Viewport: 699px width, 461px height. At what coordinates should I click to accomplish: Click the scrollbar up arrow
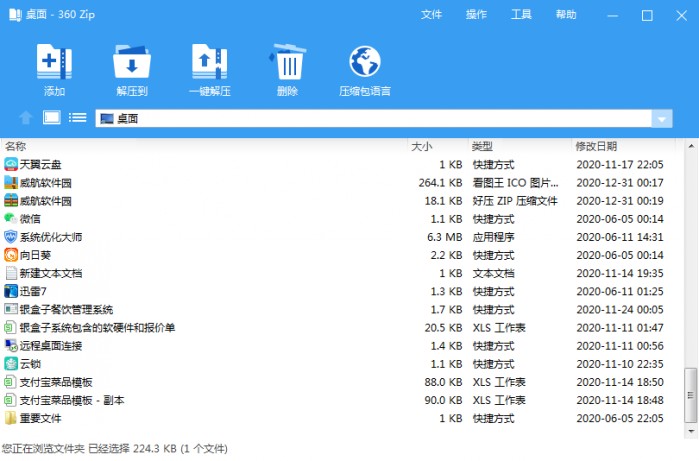click(x=691, y=146)
